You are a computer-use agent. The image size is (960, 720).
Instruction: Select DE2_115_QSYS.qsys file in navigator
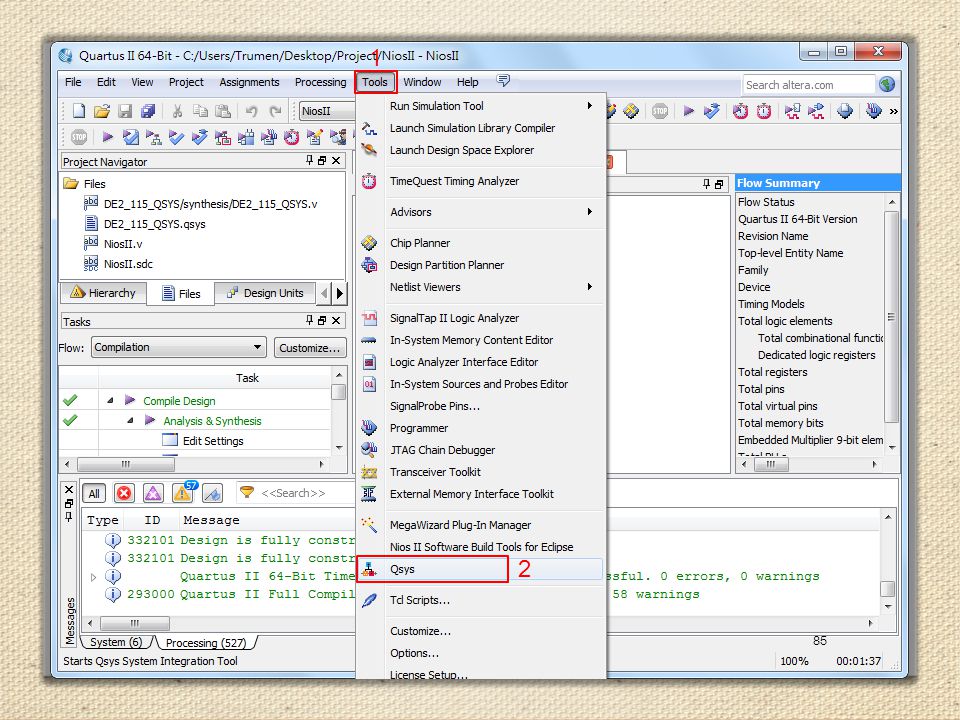(154, 224)
